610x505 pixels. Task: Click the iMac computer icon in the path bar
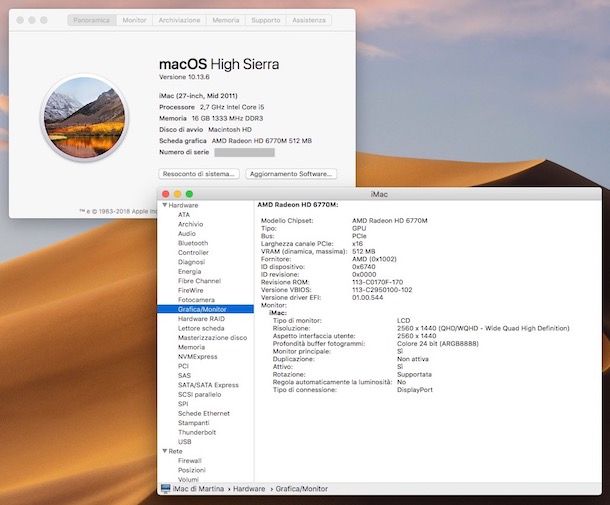[x=166, y=489]
